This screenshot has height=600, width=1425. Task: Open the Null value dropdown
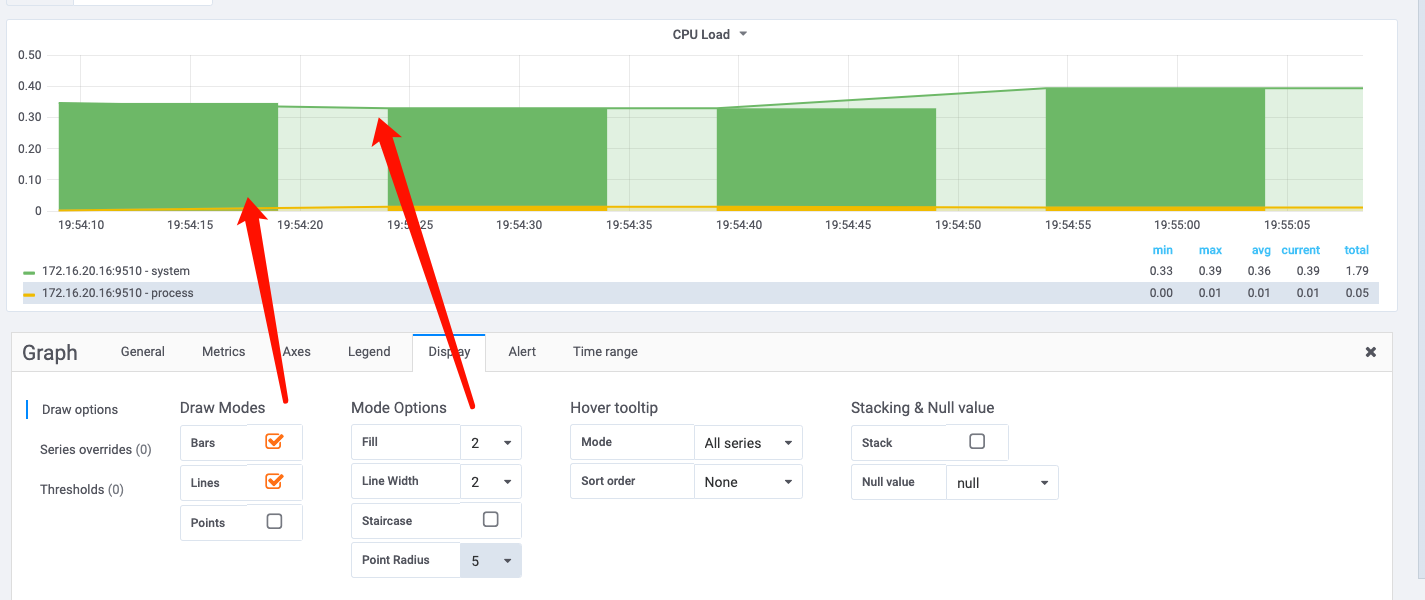1001,483
